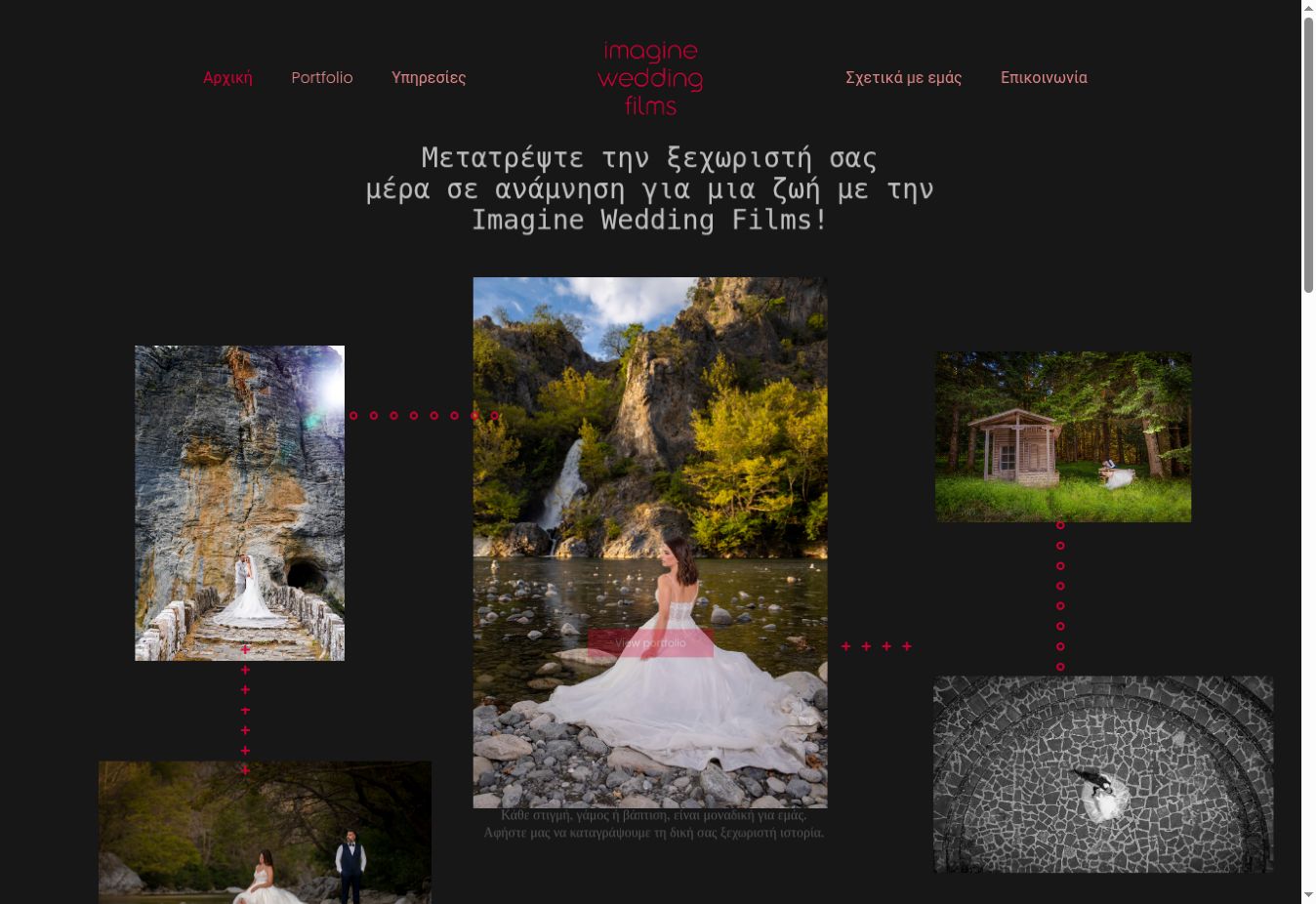Navigate to Σχετικά με εμάς

[904, 78]
